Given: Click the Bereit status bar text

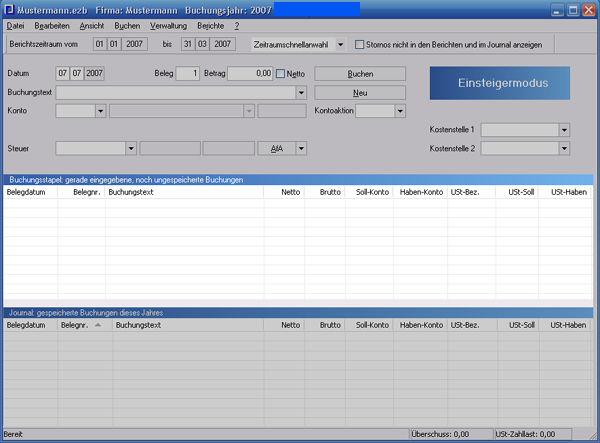Looking at the screenshot, I should [x=13, y=434].
